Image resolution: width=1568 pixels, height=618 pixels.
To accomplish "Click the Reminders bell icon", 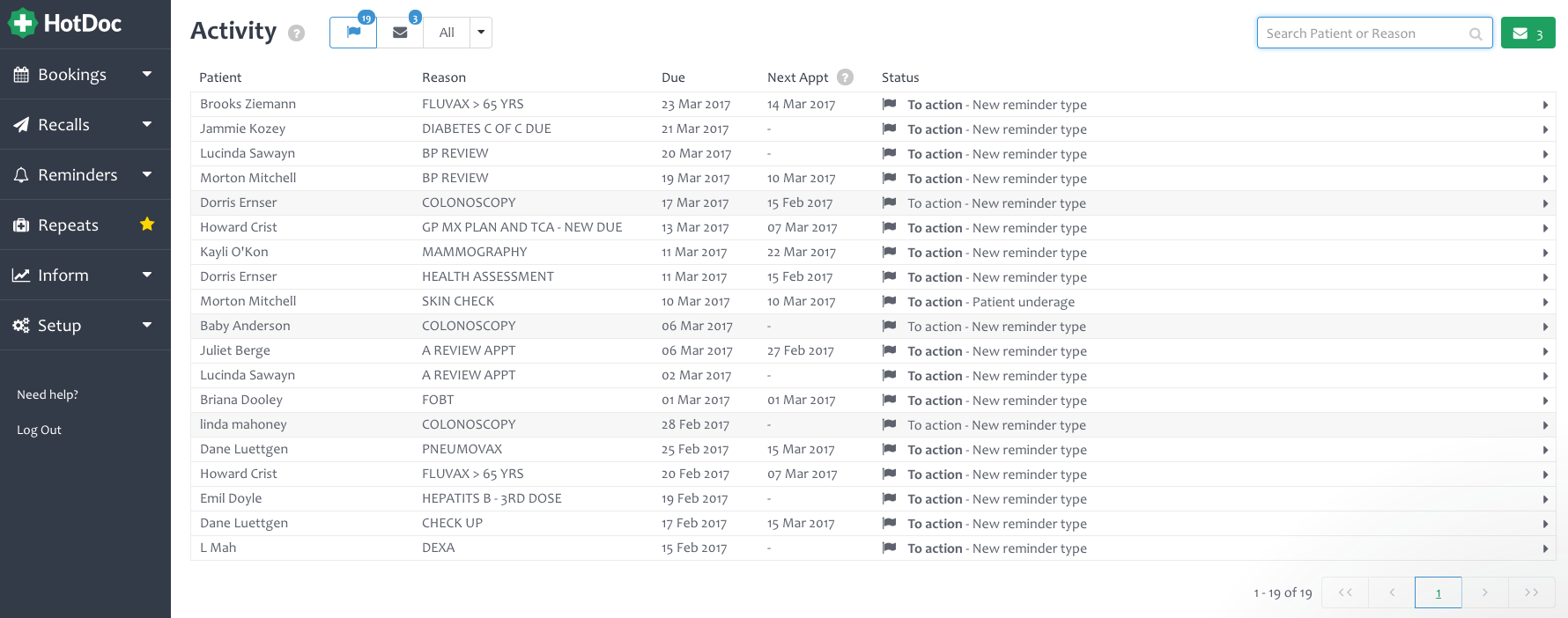I will point(21,175).
